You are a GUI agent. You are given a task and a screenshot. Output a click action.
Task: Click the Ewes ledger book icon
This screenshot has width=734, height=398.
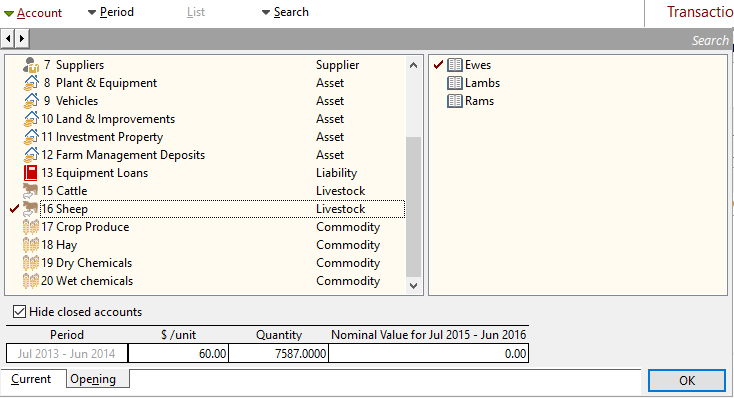pyautogui.click(x=455, y=65)
